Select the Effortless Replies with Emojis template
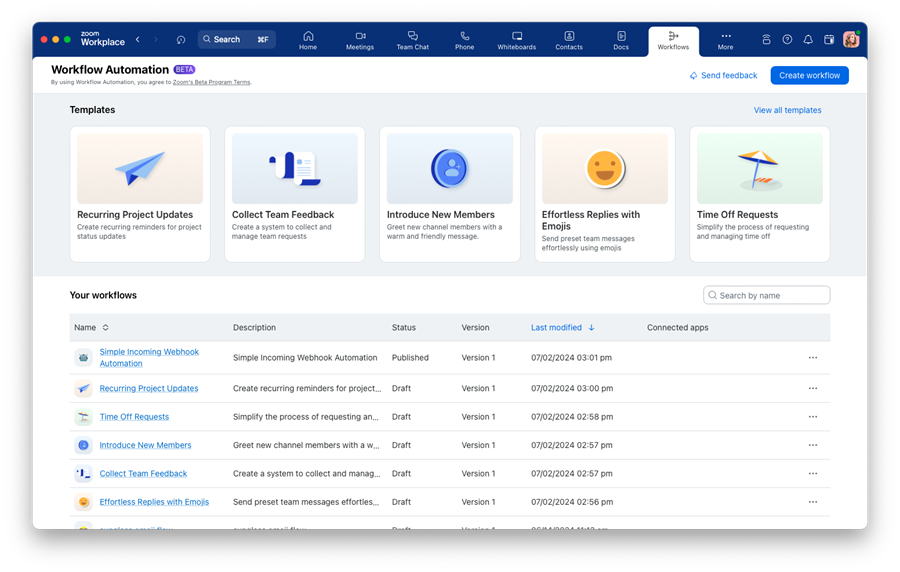Screen dimensions: 900x572 (x=604, y=194)
